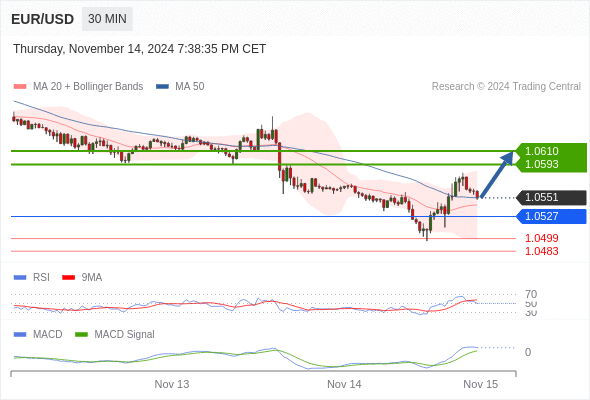Click the Nov 13 date axis label

(172, 384)
